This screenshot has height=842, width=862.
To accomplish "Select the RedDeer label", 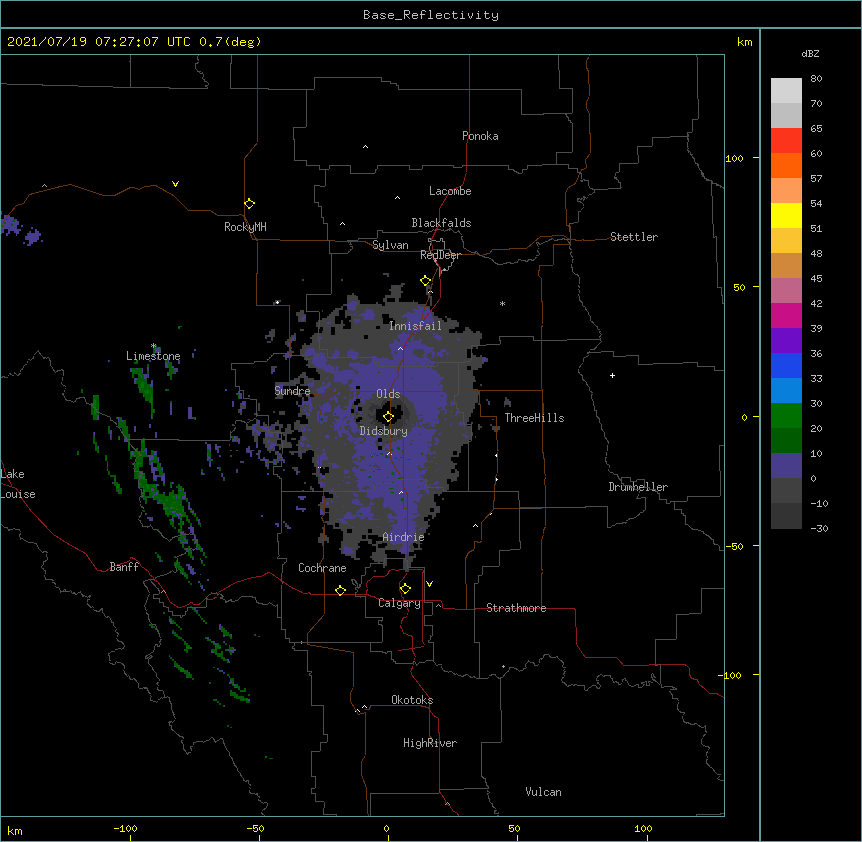I will (x=440, y=255).
